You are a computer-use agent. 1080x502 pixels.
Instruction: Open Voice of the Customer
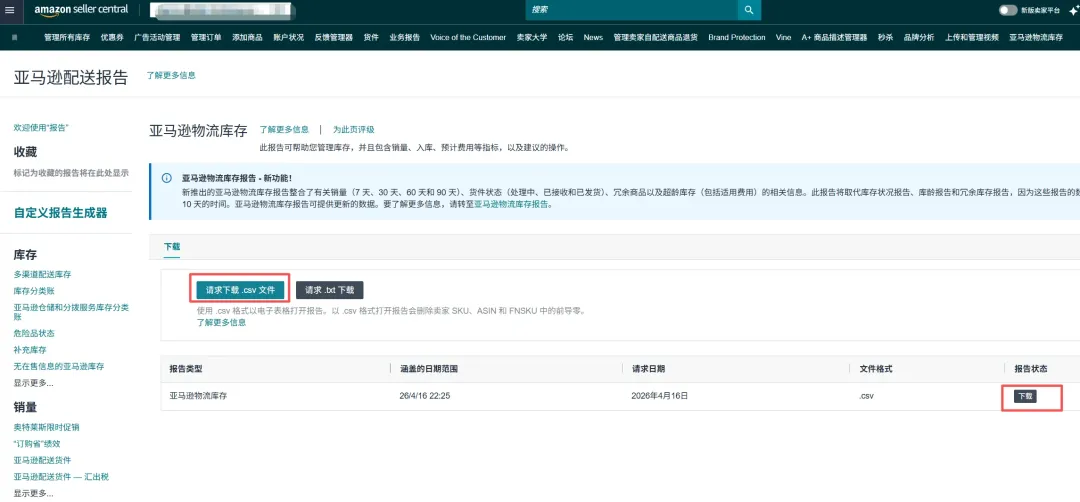point(468,38)
